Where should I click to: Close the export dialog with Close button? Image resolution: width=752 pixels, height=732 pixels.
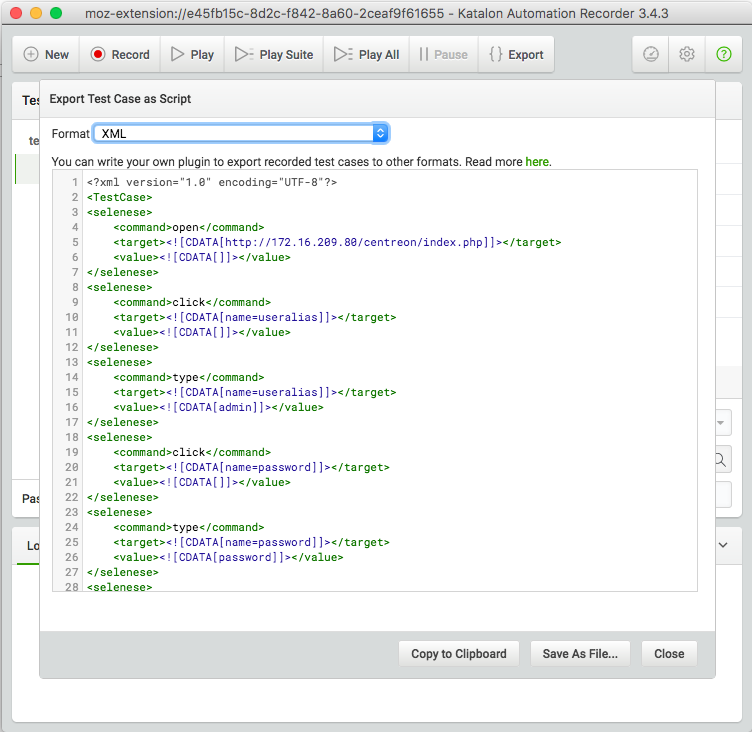pyautogui.click(x=669, y=654)
